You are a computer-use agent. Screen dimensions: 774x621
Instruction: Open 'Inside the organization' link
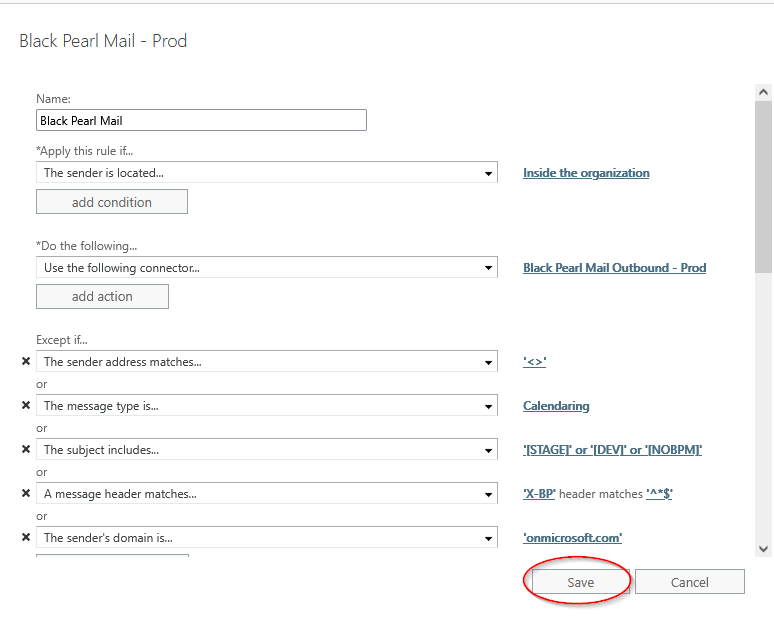click(x=586, y=173)
